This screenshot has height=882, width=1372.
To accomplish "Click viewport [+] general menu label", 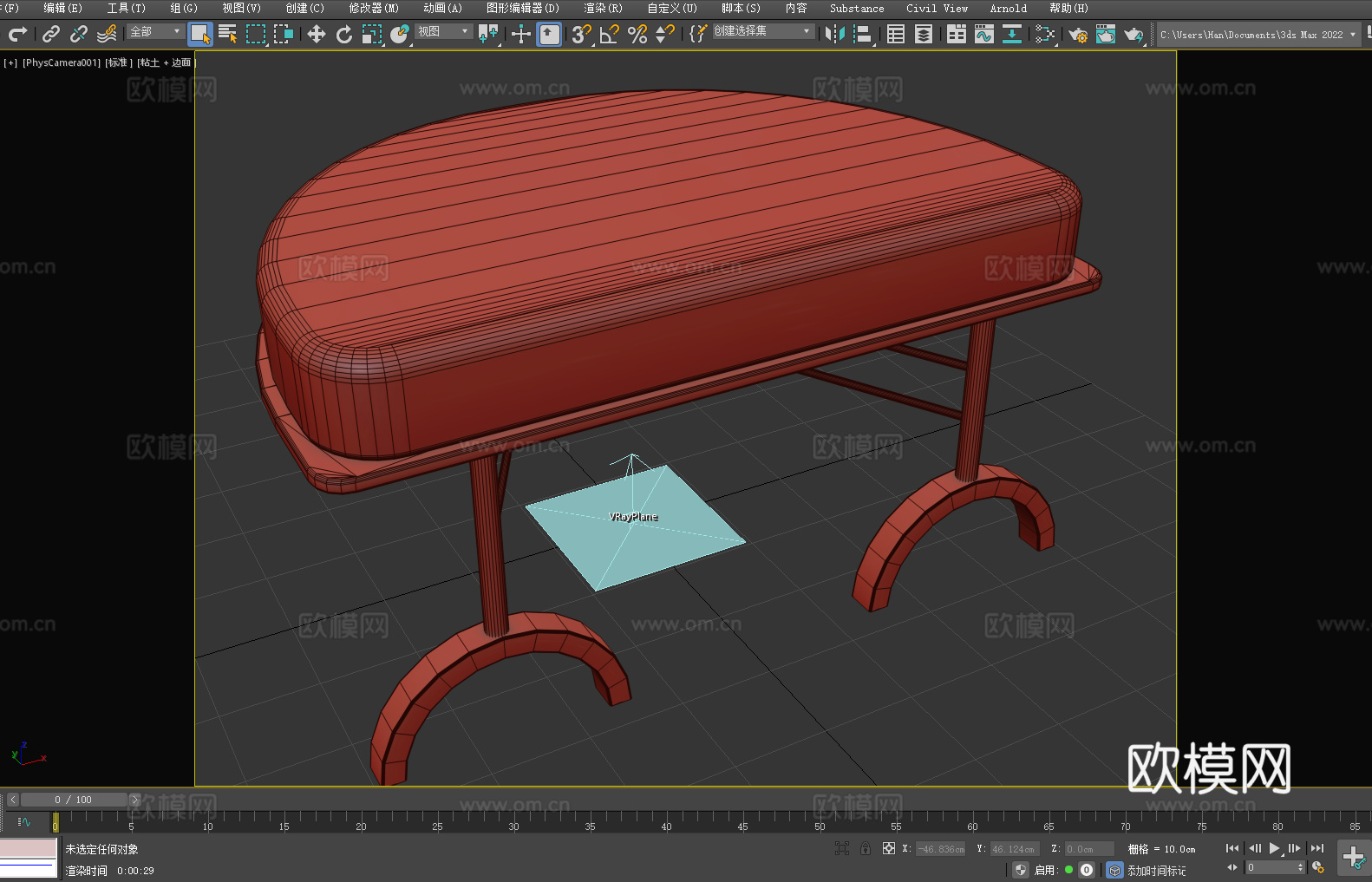I will (10, 62).
